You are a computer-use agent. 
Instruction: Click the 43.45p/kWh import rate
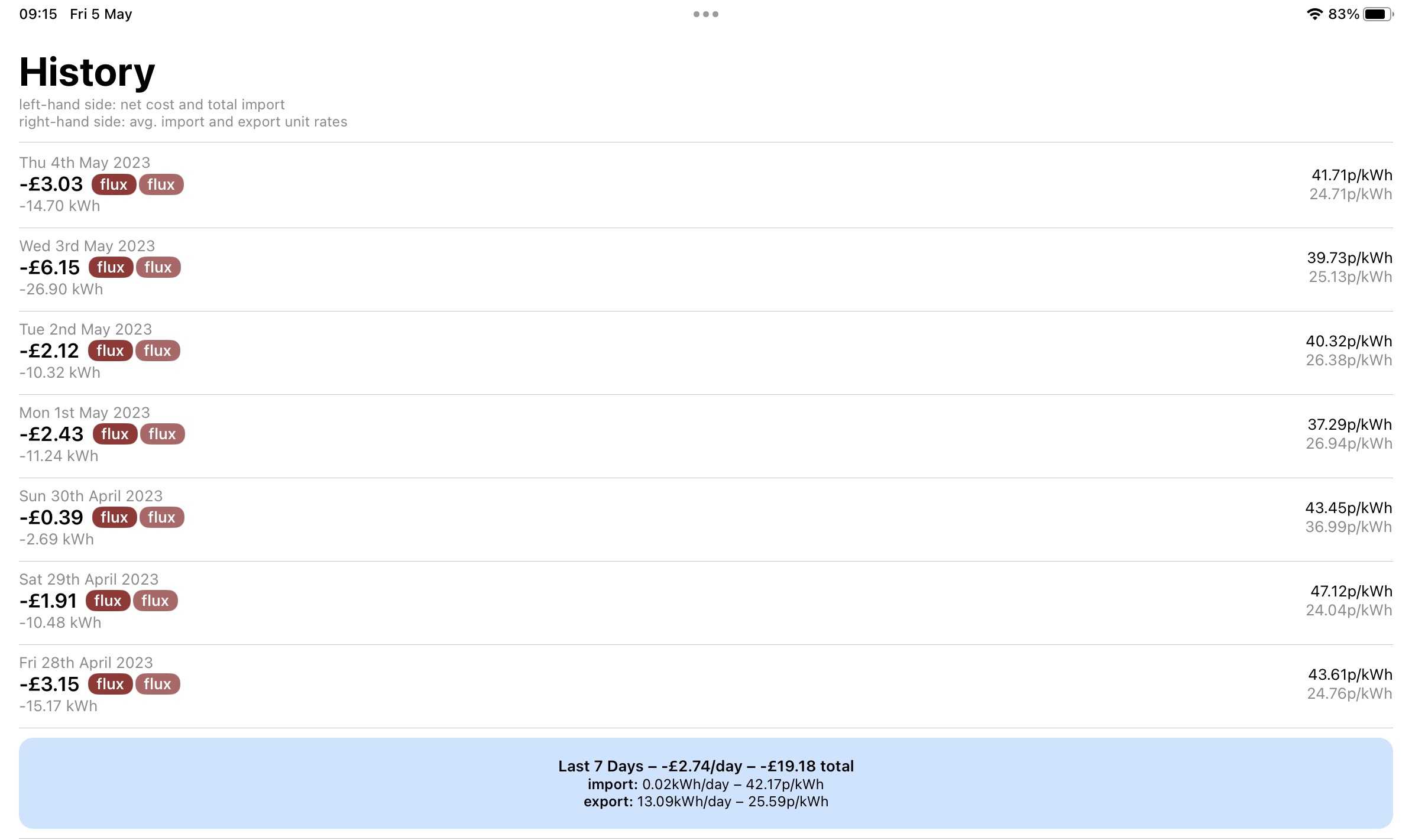click(x=1349, y=508)
